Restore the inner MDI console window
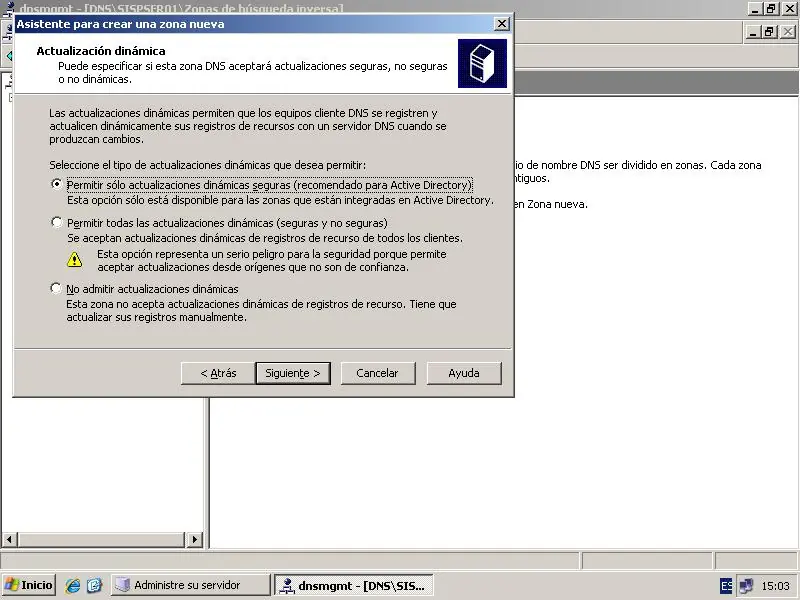 (x=769, y=32)
